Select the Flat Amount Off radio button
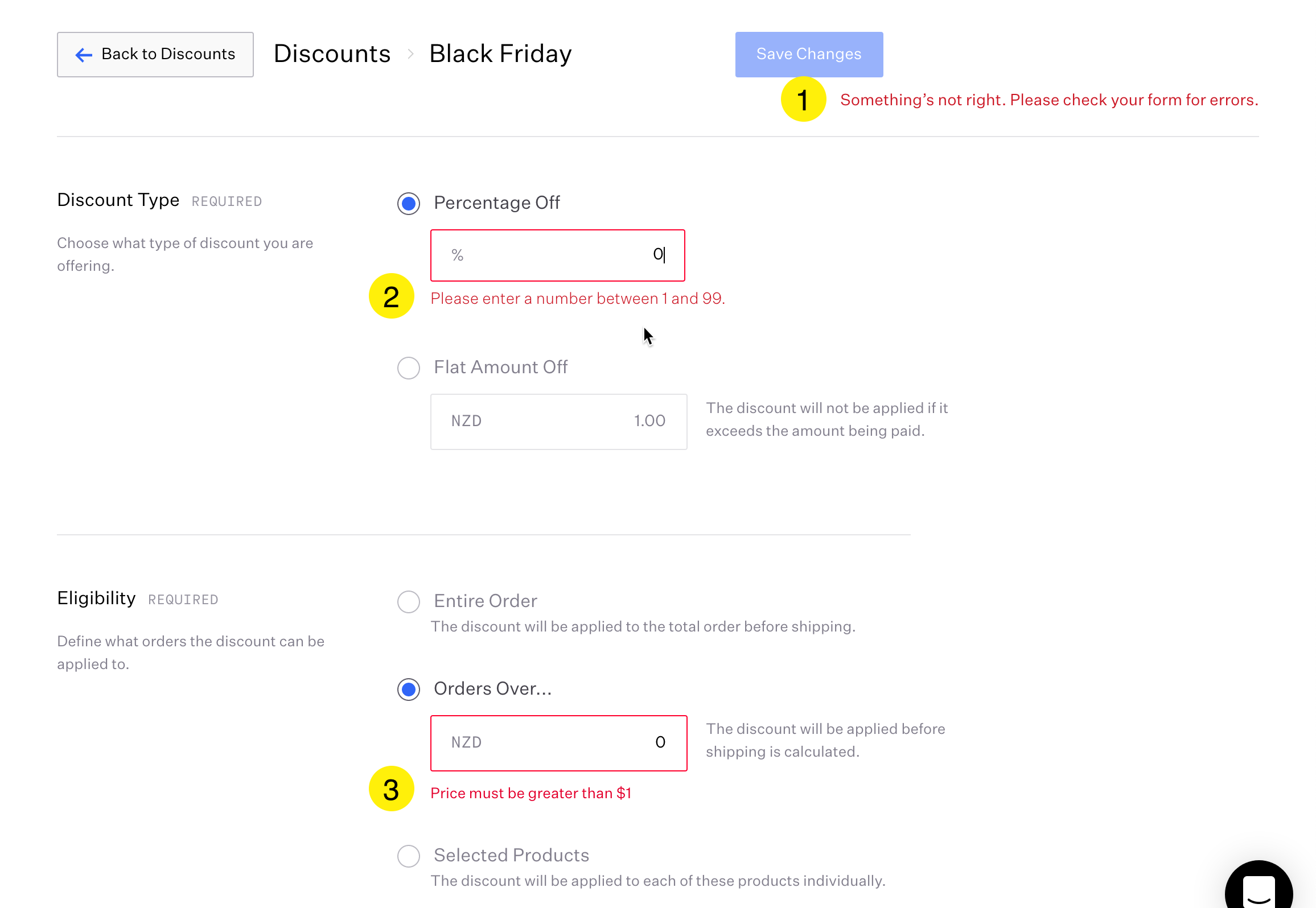The height and width of the screenshot is (908, 1316). (409, 368)
